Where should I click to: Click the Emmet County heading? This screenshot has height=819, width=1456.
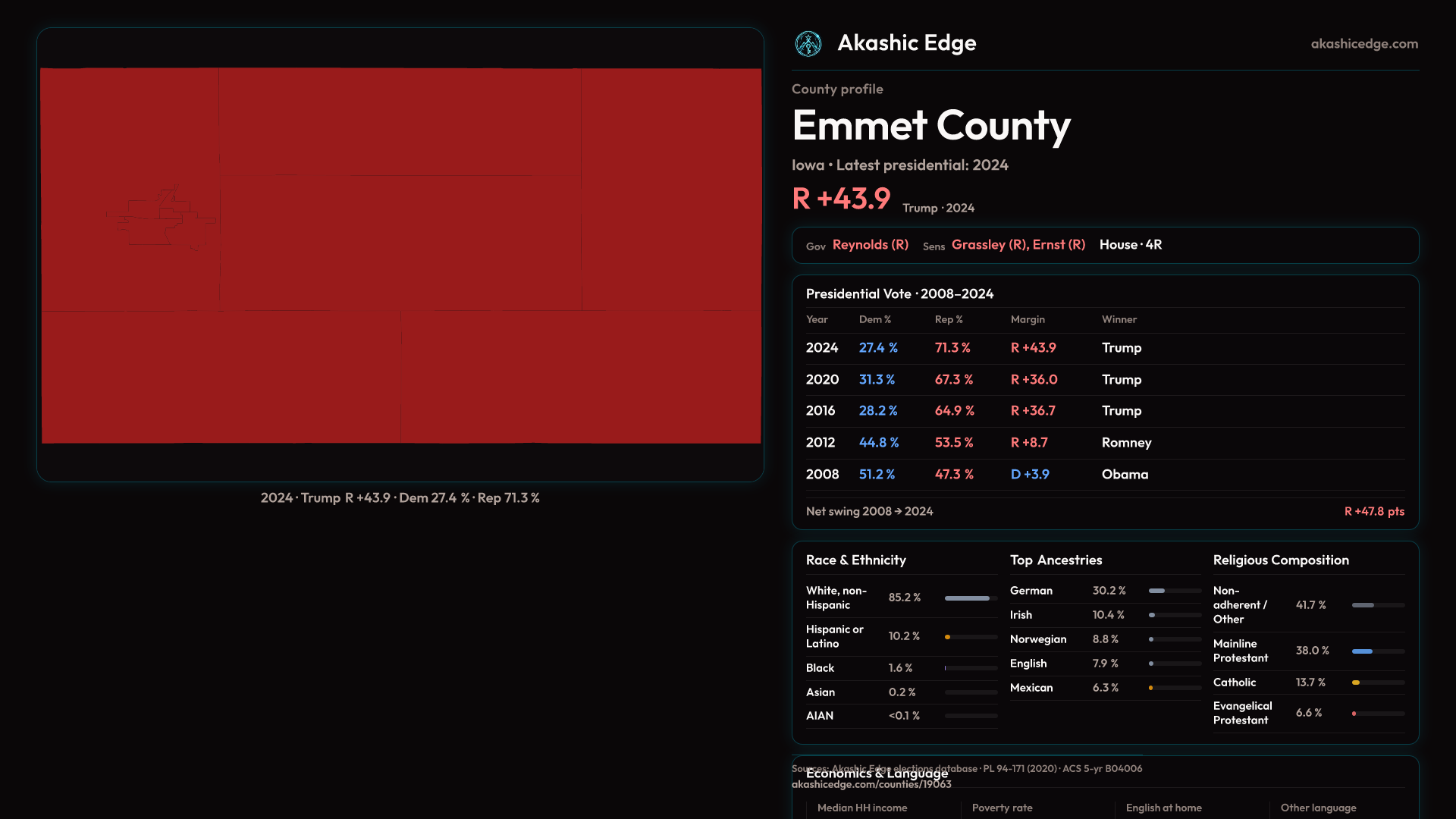click(x=930, y=126)
